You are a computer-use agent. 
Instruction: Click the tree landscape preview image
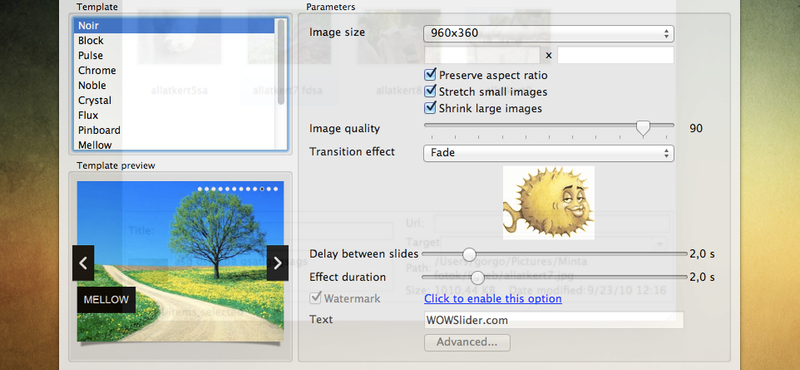coord(180,261)
